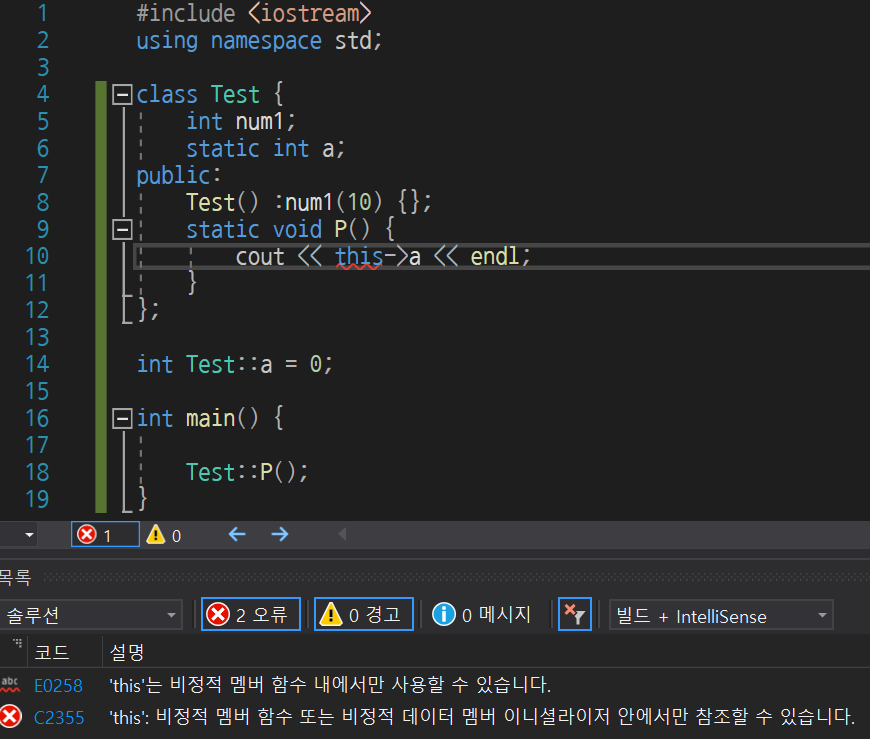870x739 pixels.
Task: Toggle the 0 경고 warnings filter
Action: click(363, 614)
